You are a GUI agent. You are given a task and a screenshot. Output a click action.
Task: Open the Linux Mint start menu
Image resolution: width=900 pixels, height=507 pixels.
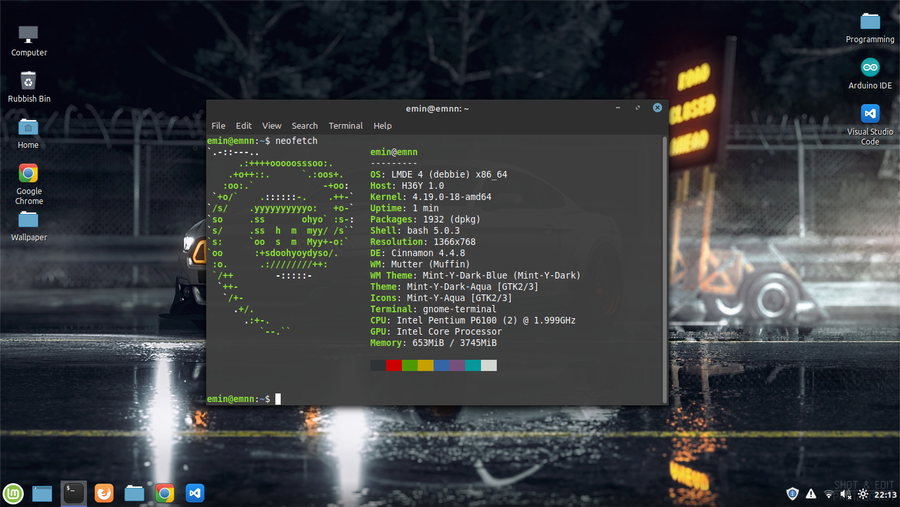click(x=13, y=492)
